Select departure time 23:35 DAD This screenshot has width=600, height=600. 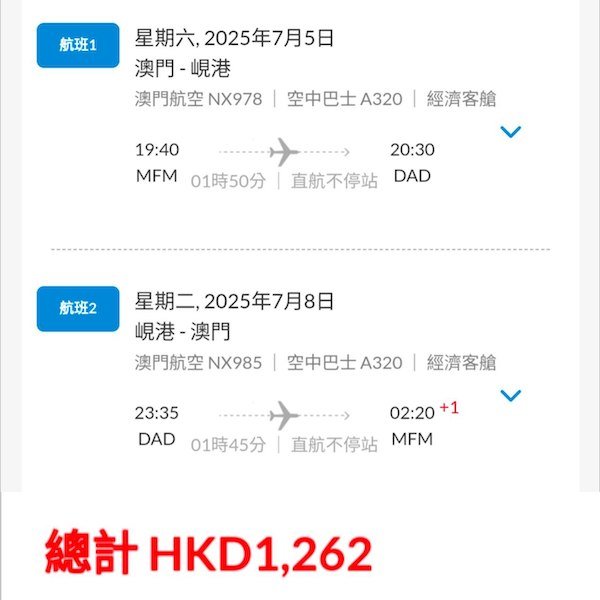click(157, 426)
